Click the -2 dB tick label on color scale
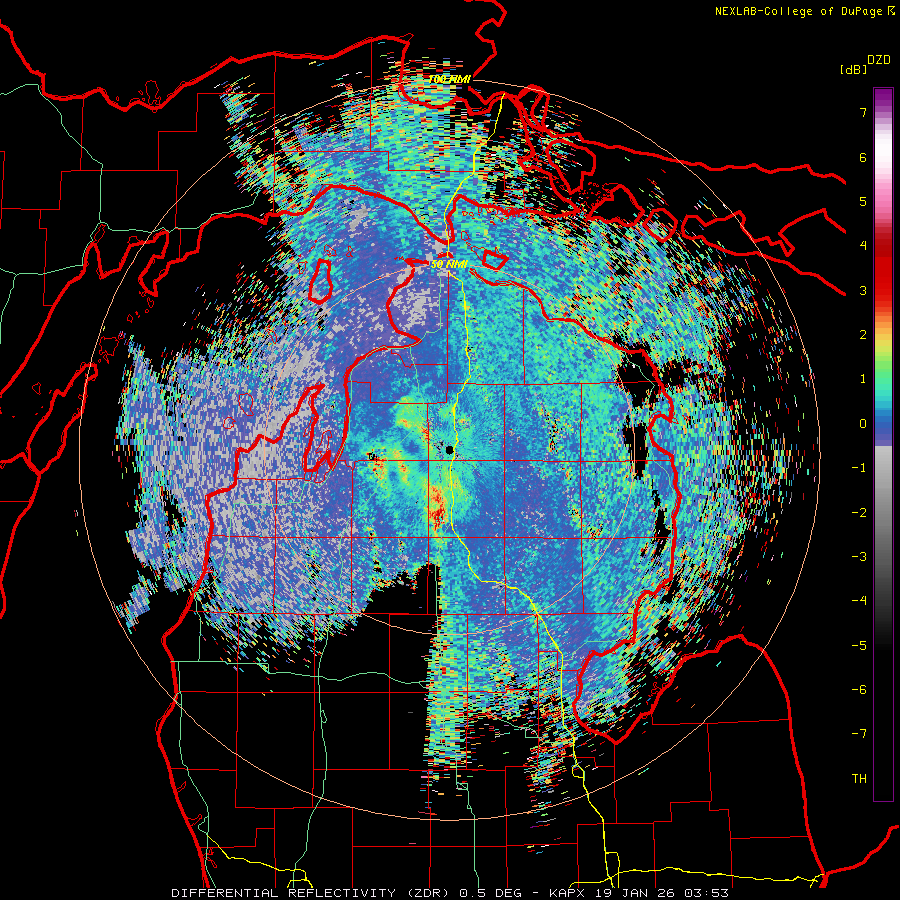900x900 pixels. click(x=859, y=513)
